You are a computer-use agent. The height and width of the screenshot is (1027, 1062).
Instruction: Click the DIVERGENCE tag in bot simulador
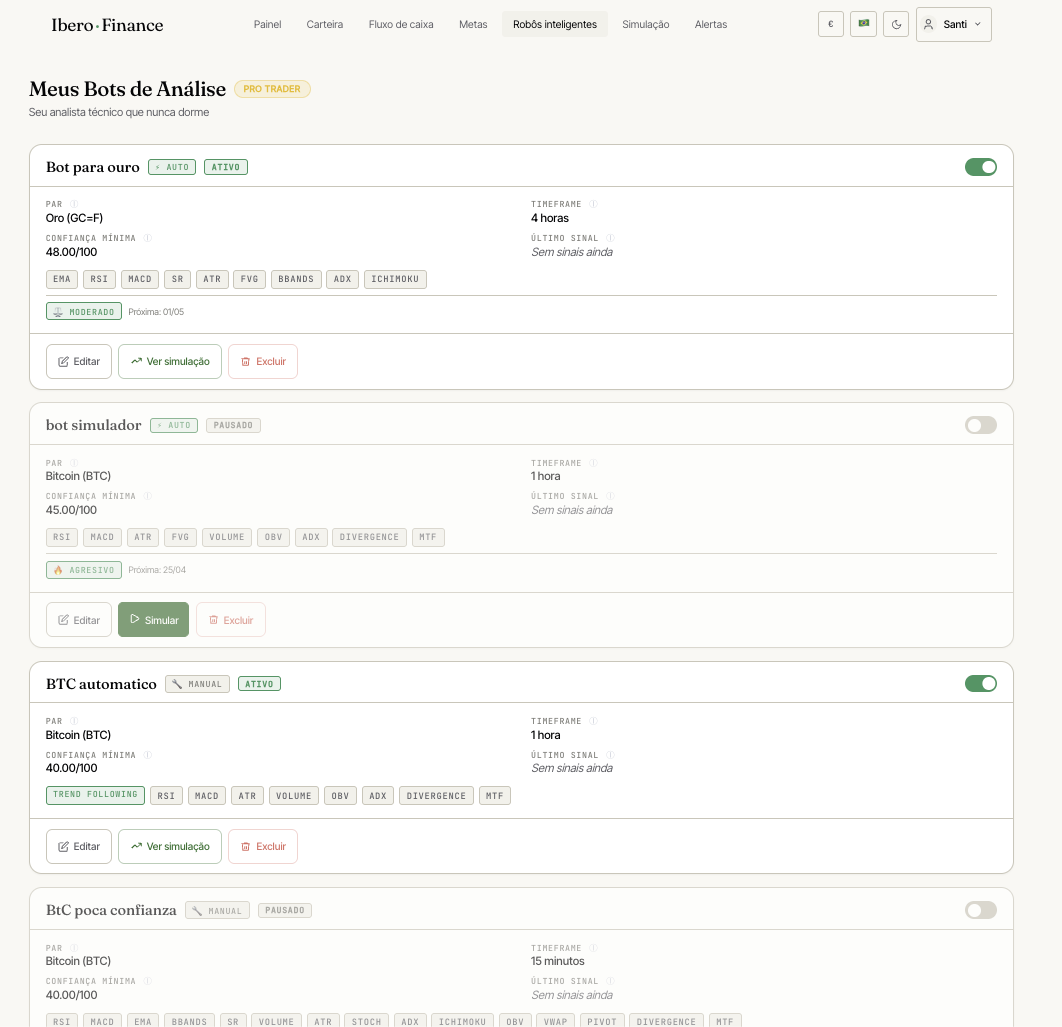[x=369, y=537]
